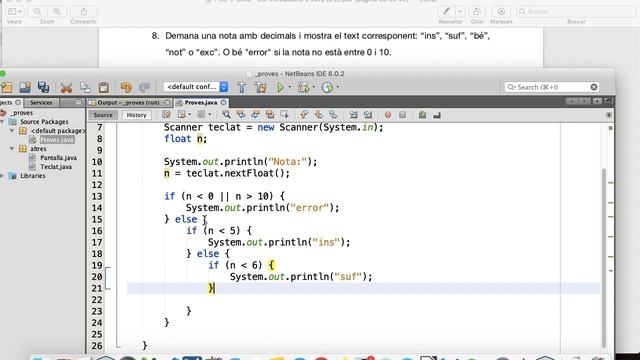Click the Redo arrow icon
Image resolution: width=640 pixels, height=360 pixels.
pos(144,87)
